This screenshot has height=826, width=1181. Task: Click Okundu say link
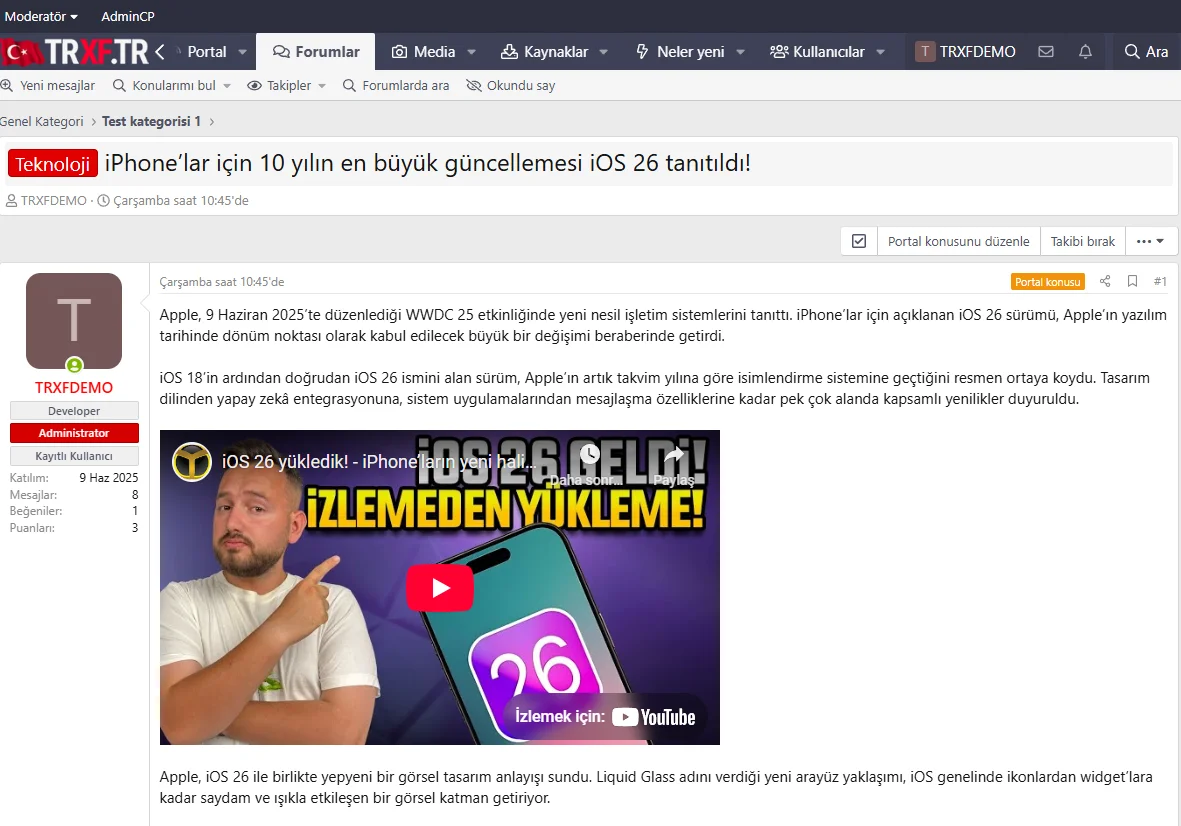(x=511, y=85)
